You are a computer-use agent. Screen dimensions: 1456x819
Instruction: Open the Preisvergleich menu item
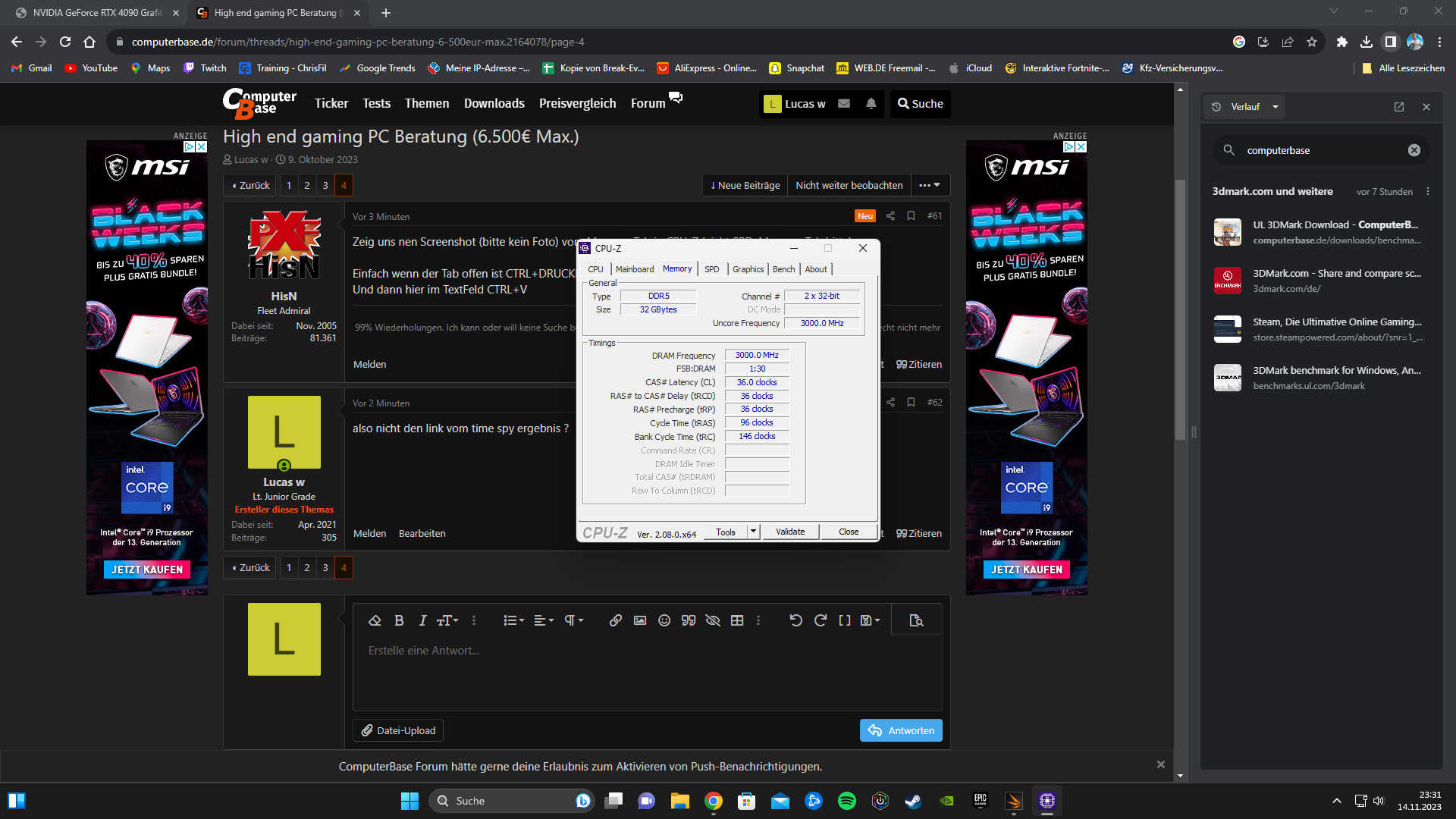click(577, 103)
